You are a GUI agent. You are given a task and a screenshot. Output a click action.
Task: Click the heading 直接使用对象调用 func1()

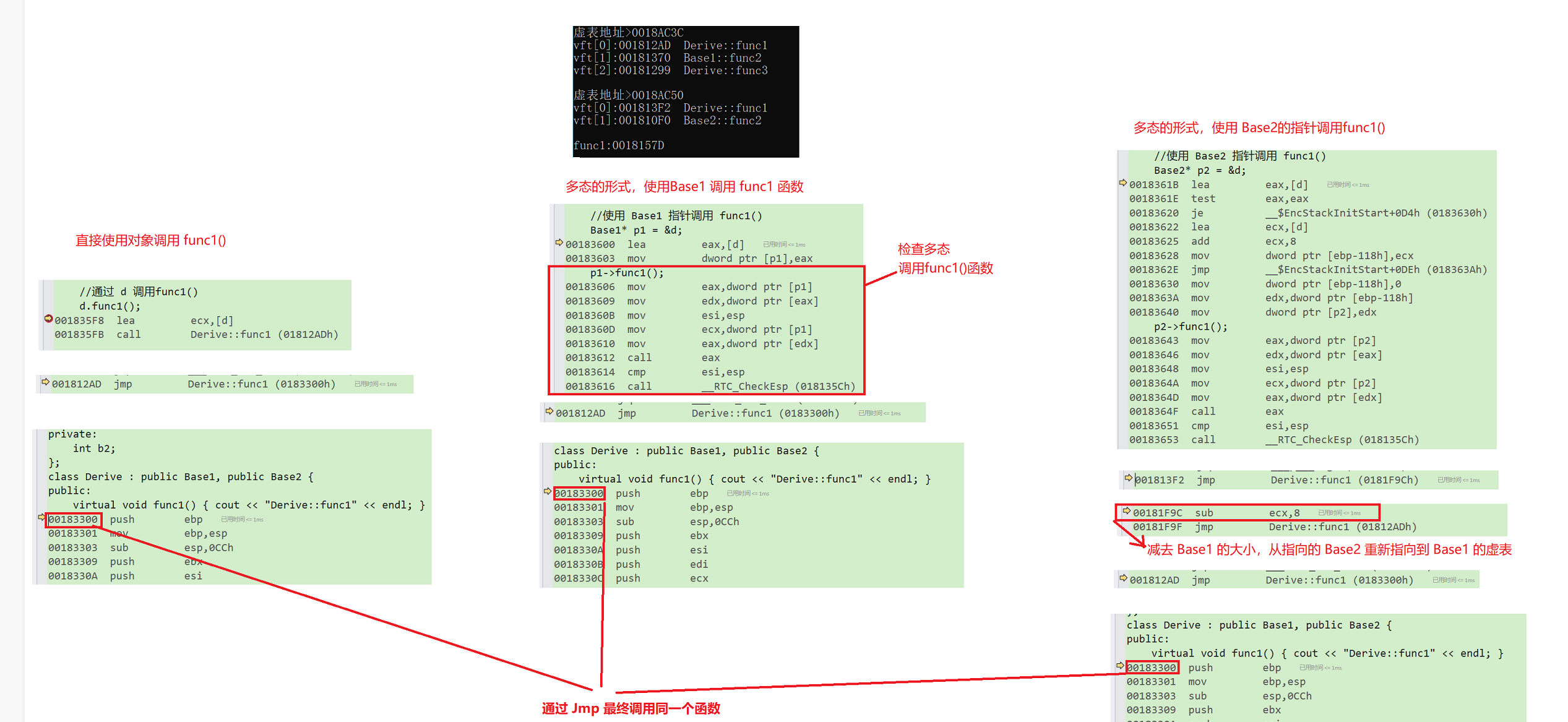click(x=151, y=240)
